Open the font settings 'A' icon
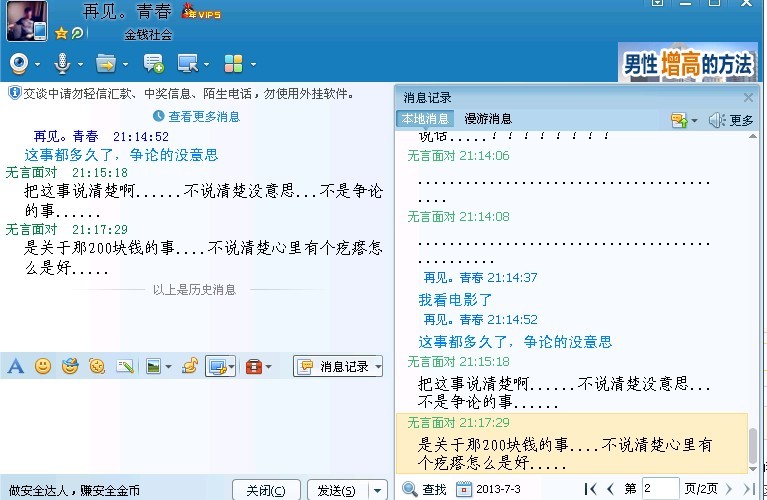The height and width of the screenshot is (500, 767). tap(15, 367)
